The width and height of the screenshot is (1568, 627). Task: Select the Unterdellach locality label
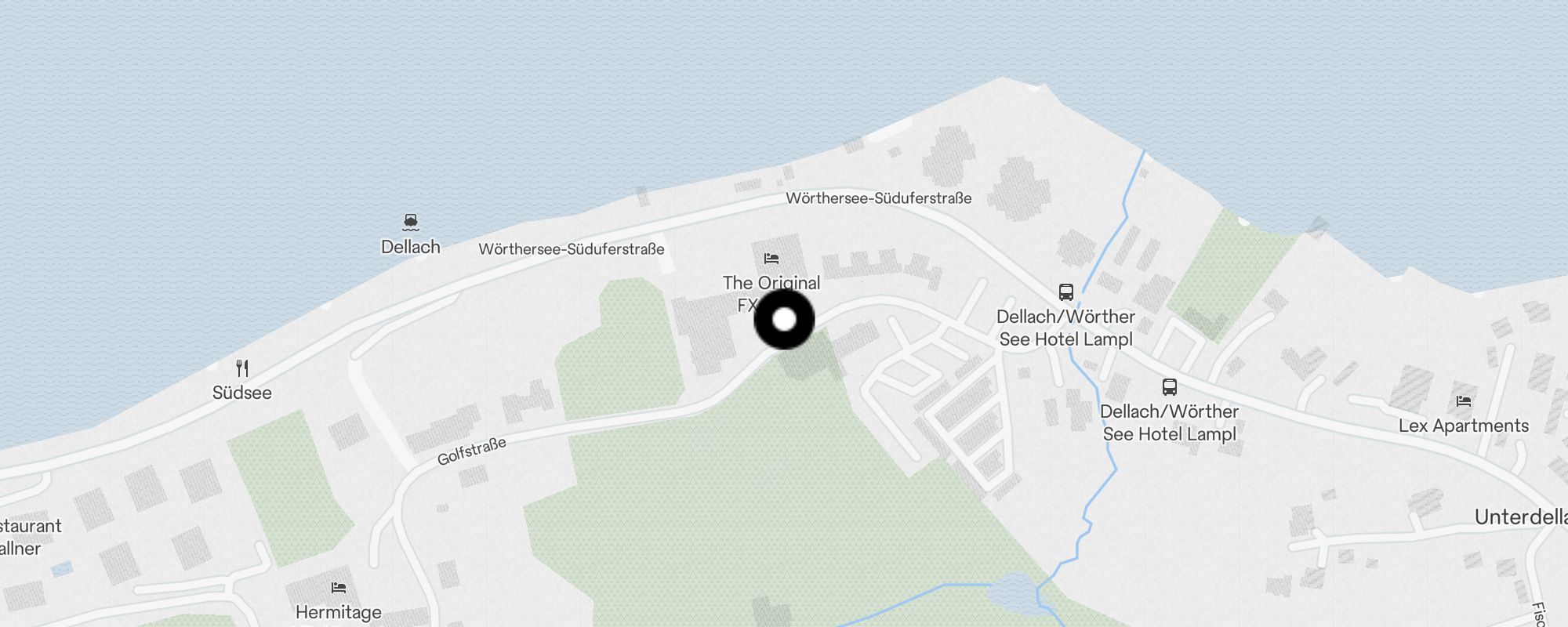click(1521, 517)
